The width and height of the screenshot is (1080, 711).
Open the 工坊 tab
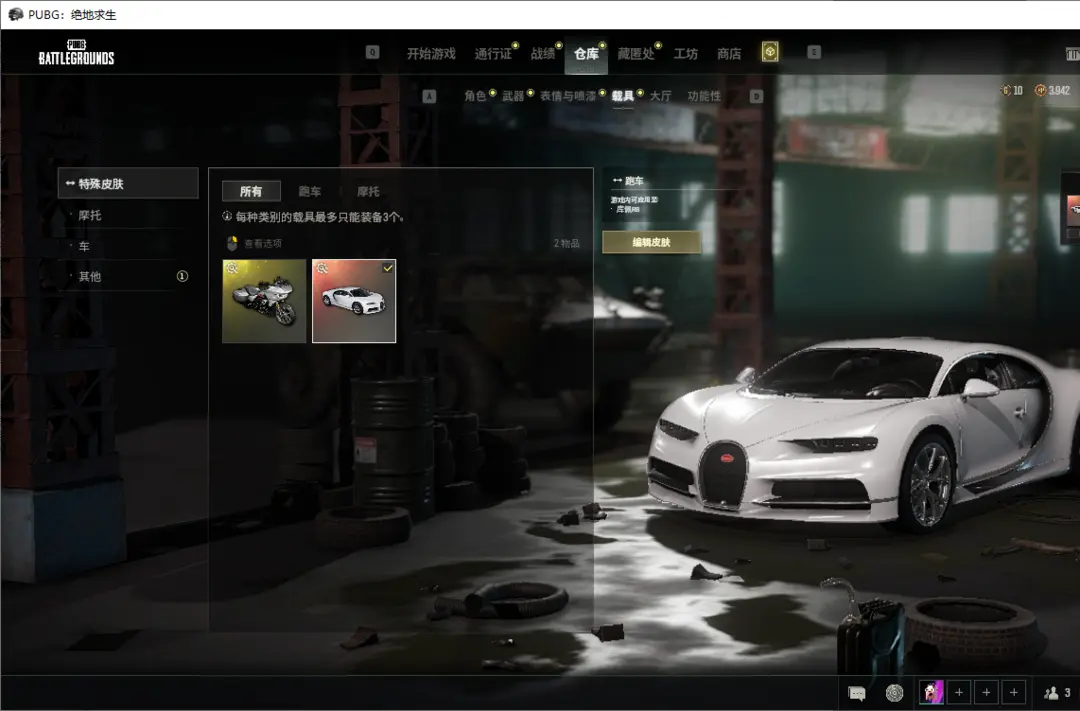pyautogui.click(x=685, y=54)
